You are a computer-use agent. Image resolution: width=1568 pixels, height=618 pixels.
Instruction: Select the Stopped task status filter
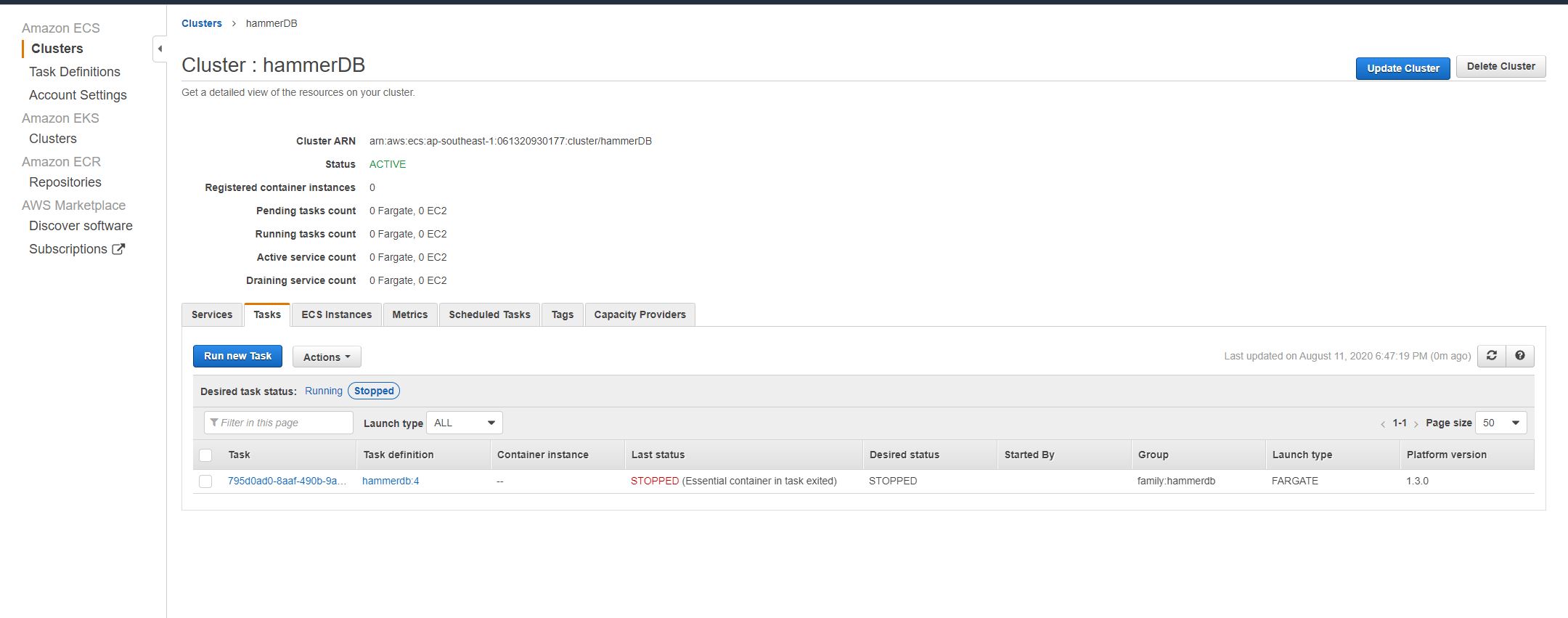tap(374, 391)
